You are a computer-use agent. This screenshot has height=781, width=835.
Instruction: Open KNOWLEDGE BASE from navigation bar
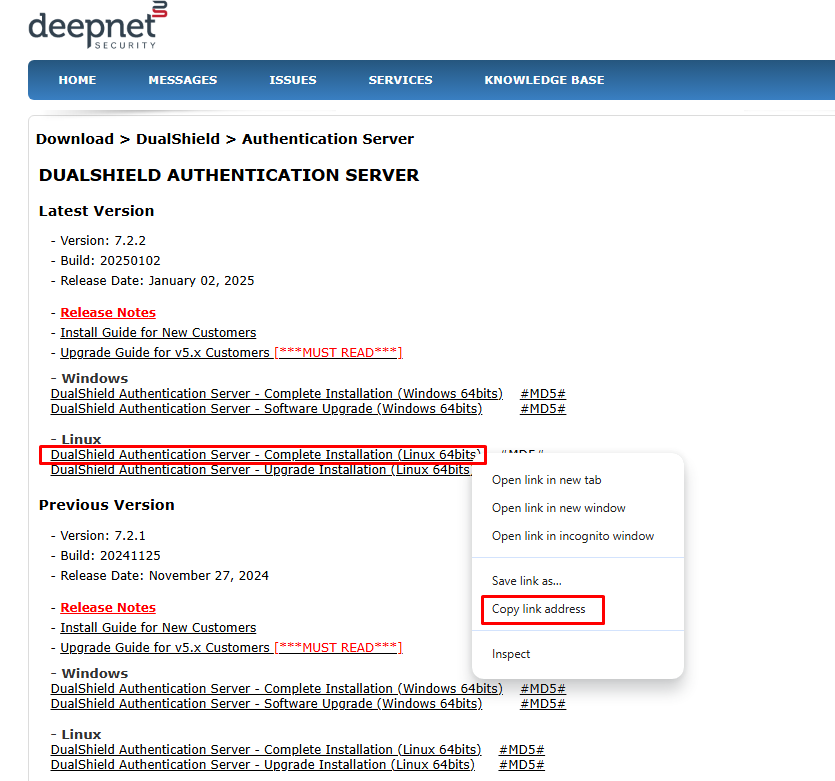click(544, 80)
